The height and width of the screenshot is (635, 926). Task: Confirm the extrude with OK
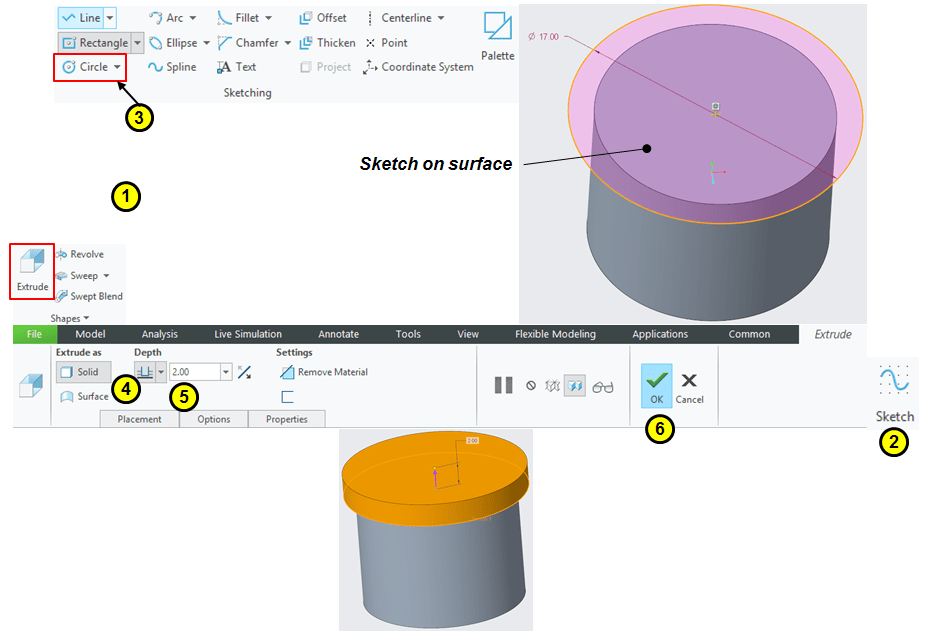click(656, 386)
